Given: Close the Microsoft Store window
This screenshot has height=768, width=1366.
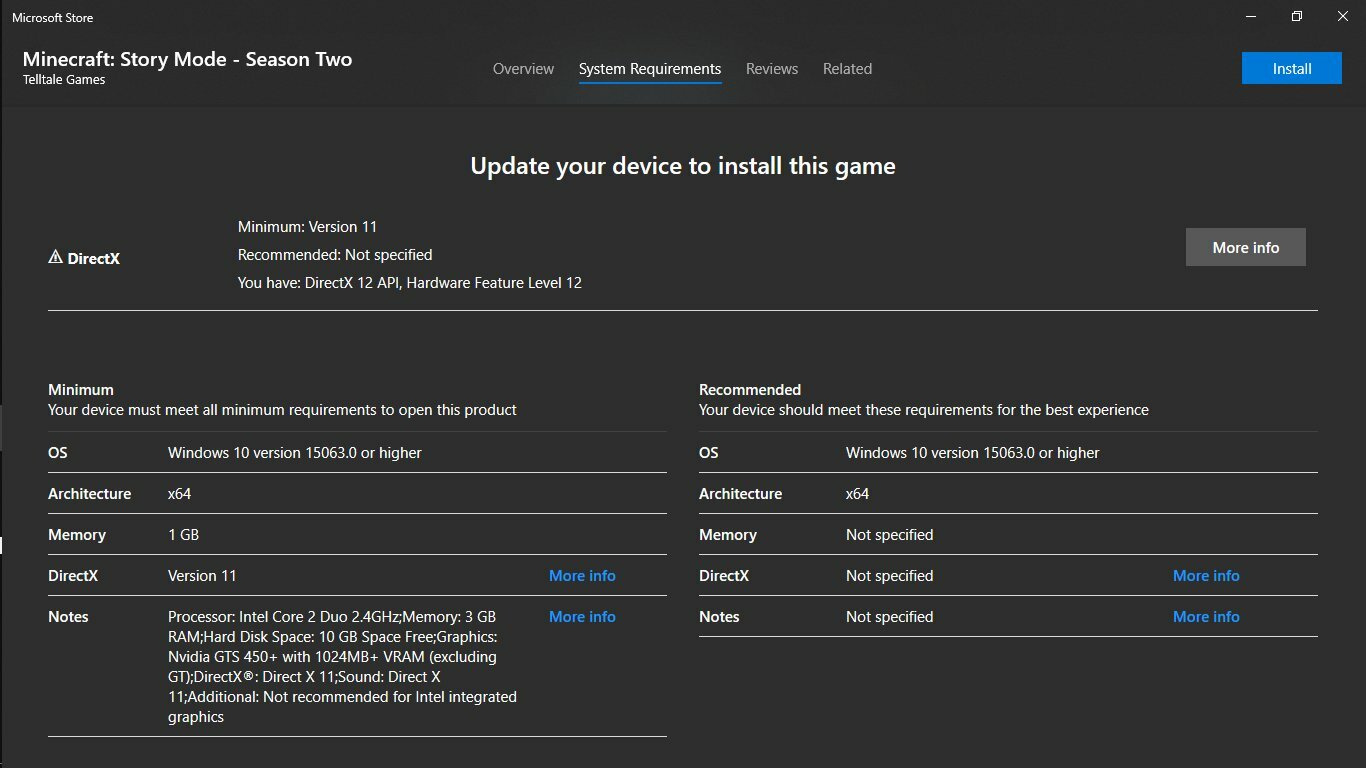Looking at the screenshot, I should coord(1343,16).
